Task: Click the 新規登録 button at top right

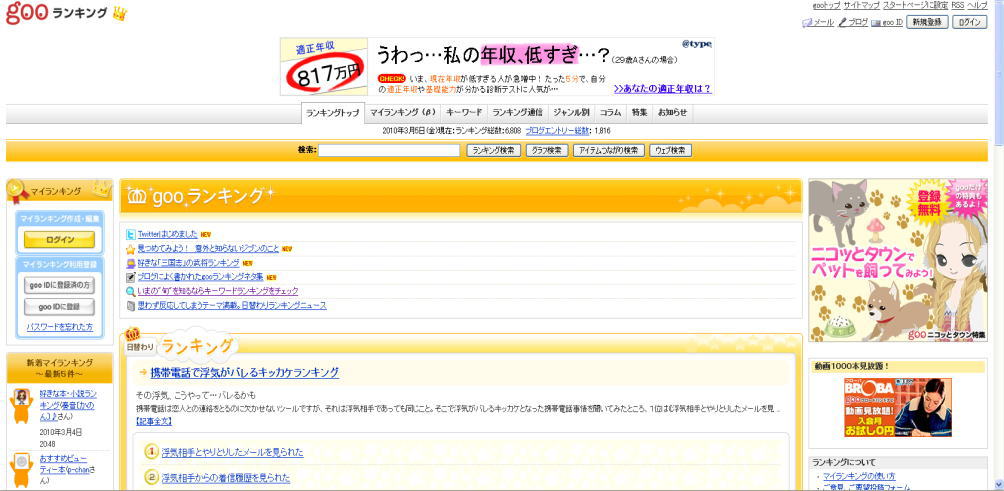Action: pos(927,22)
